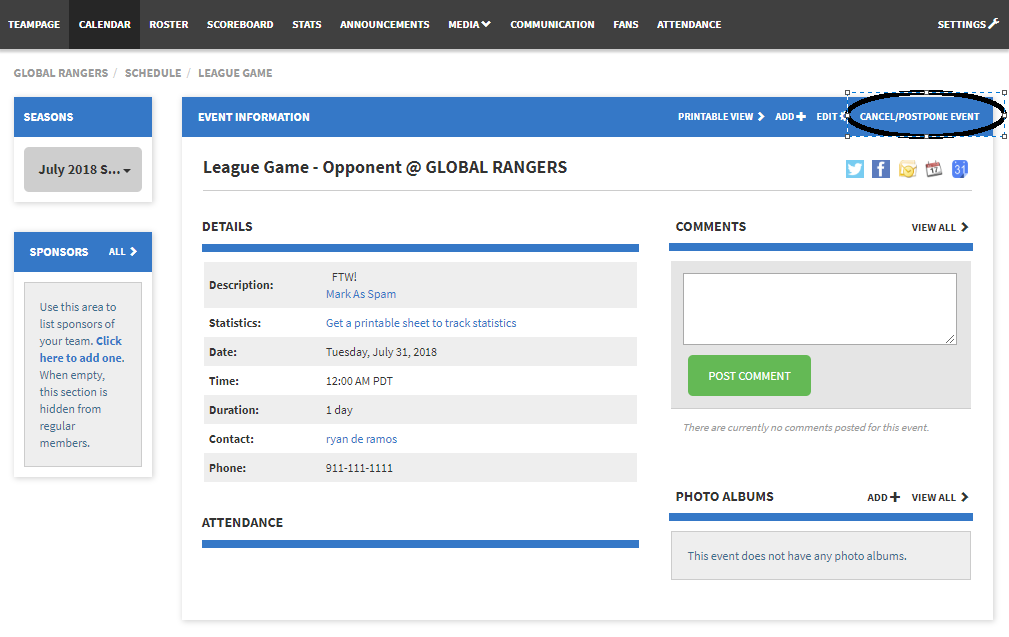Add event to Outlook calendar icon
The height and width of the screenshot is (637, 1009).
tap(907, 169)
